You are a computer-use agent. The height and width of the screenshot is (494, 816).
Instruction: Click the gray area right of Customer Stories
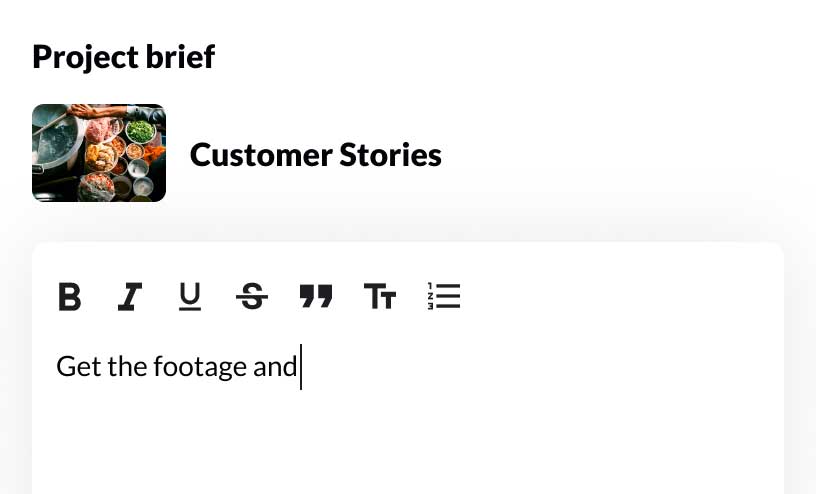coord(620,155)
